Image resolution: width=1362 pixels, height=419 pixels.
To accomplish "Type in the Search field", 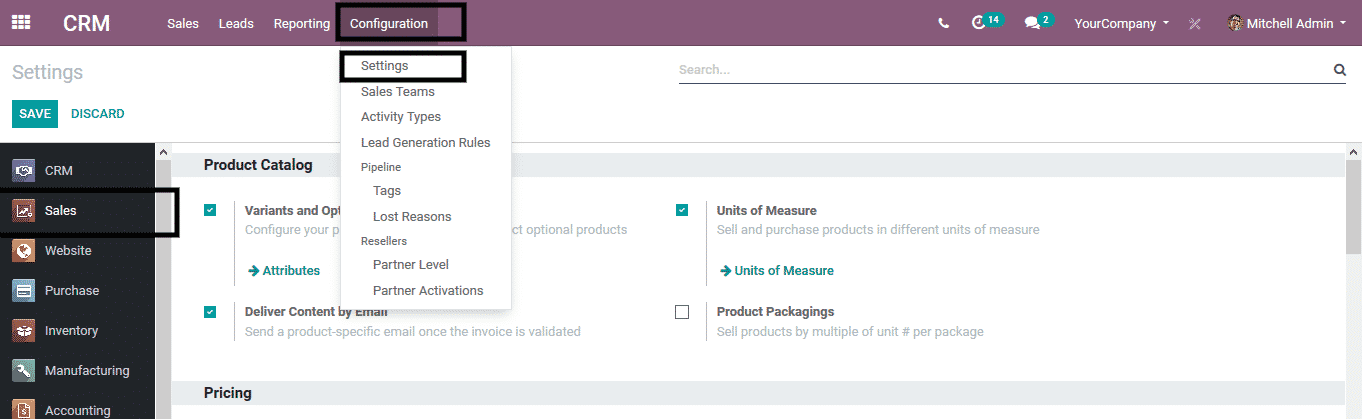I will tap(1000, 70).
